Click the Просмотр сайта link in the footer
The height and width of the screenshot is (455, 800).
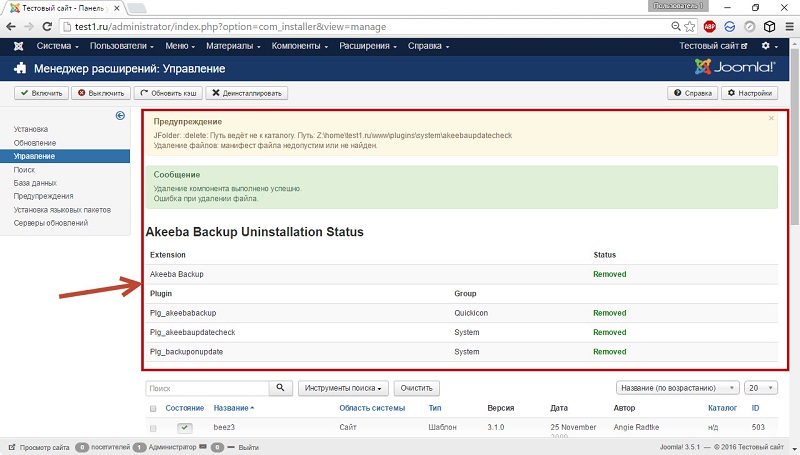pyautogui.click(x=39, y=447)
